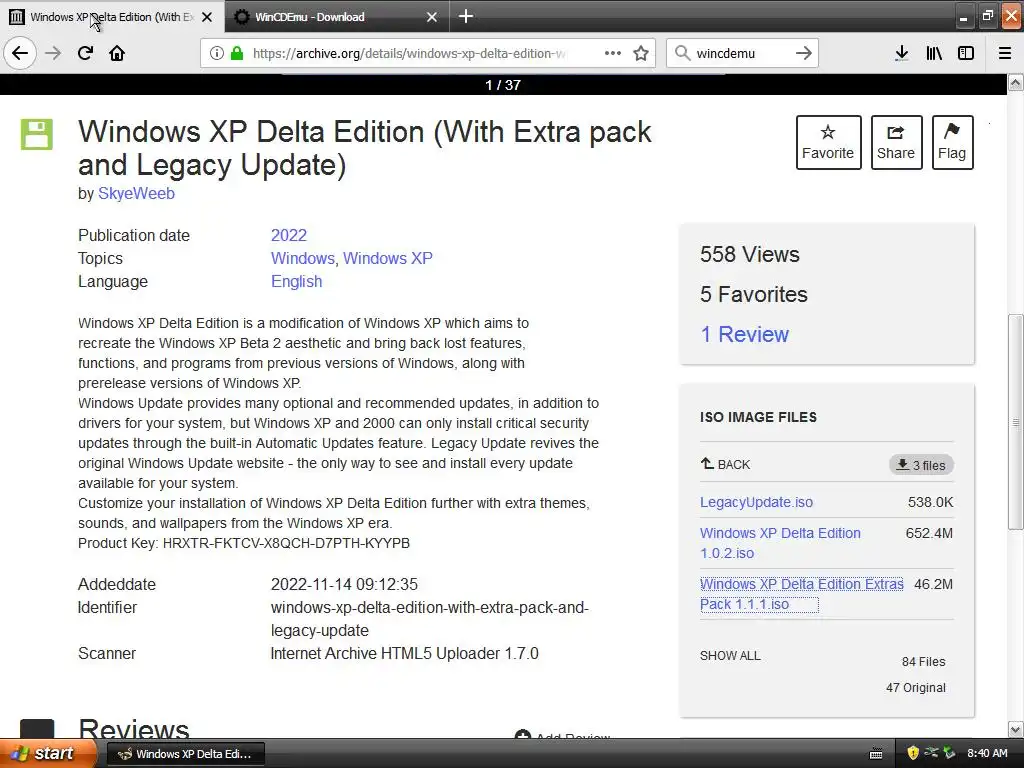The image size is (1024, 768).
Task: Close the WinCDEmu Download tab
Action: click(432, 17)
